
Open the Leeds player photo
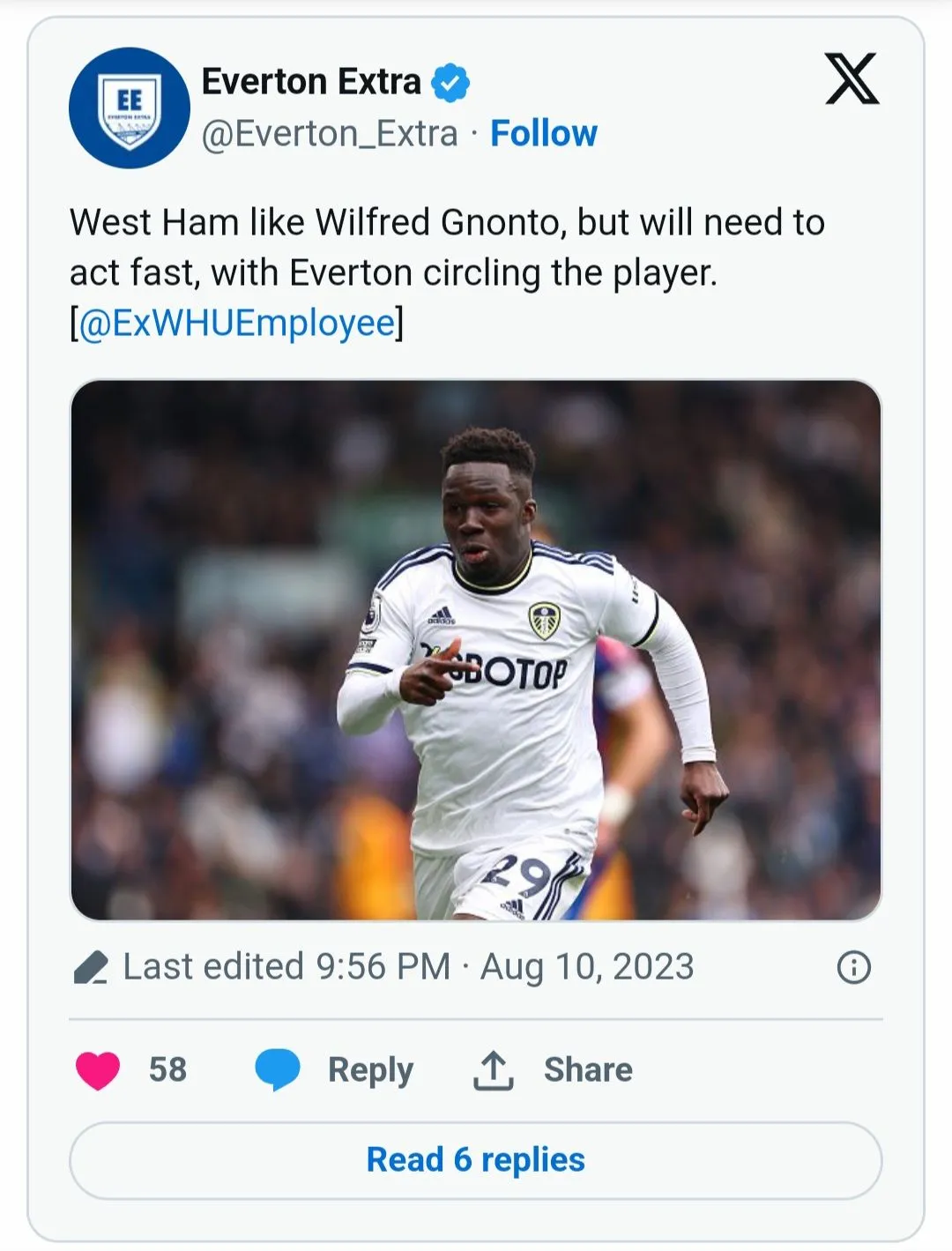tap(476, 650)
